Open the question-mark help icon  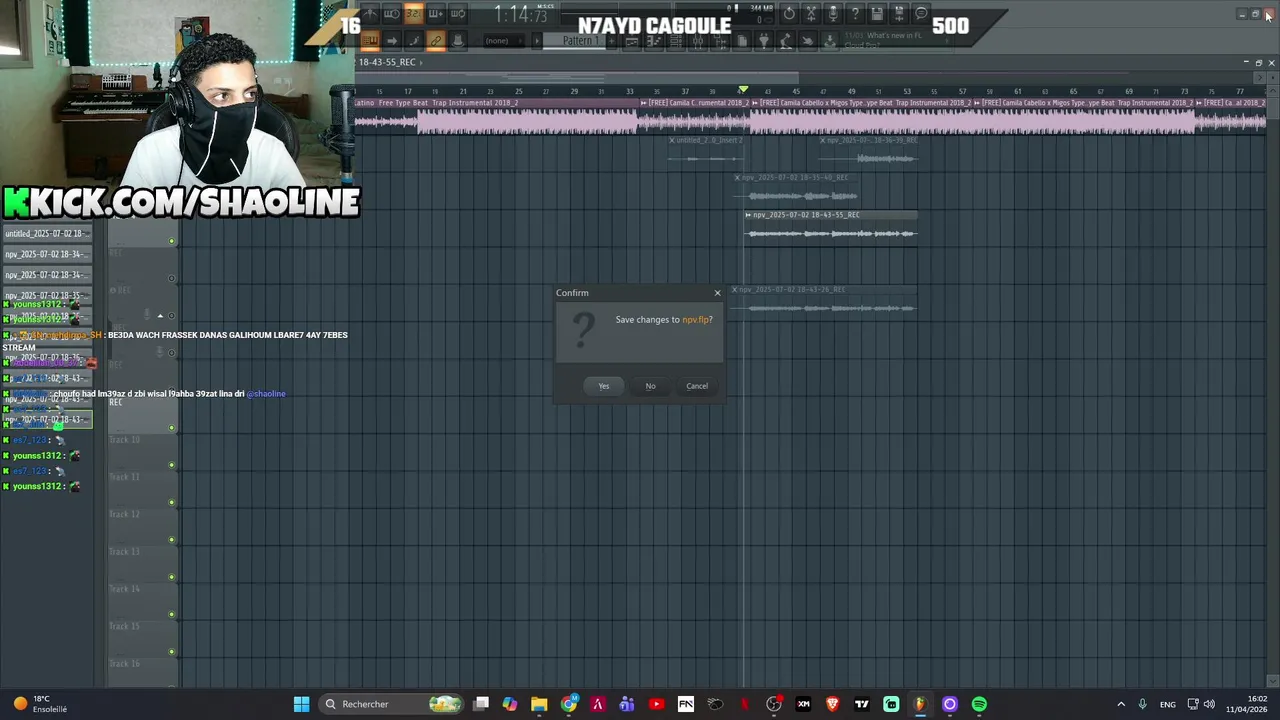coord(855,13)
